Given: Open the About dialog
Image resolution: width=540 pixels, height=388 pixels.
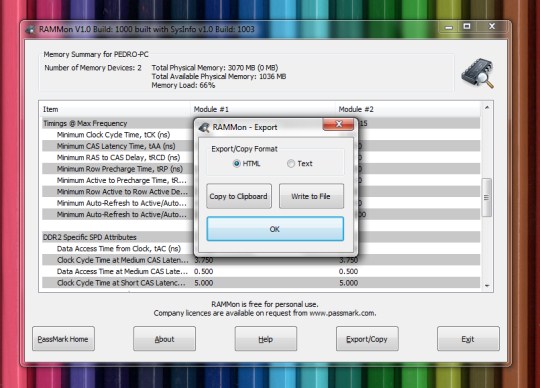Looking at the screenshot, I should [x=165, y=339].
